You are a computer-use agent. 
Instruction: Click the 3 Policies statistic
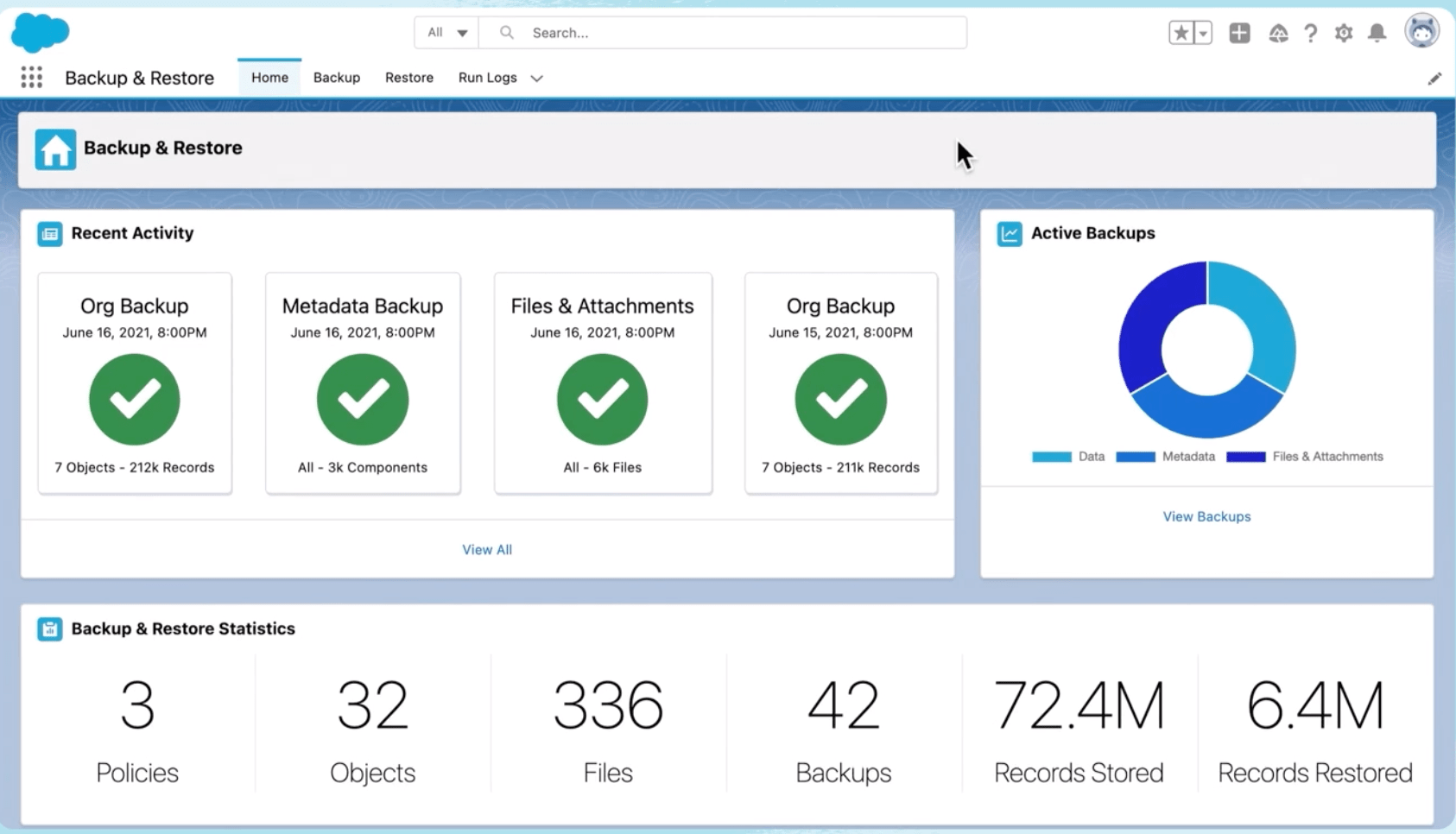(x=137, y=730)
